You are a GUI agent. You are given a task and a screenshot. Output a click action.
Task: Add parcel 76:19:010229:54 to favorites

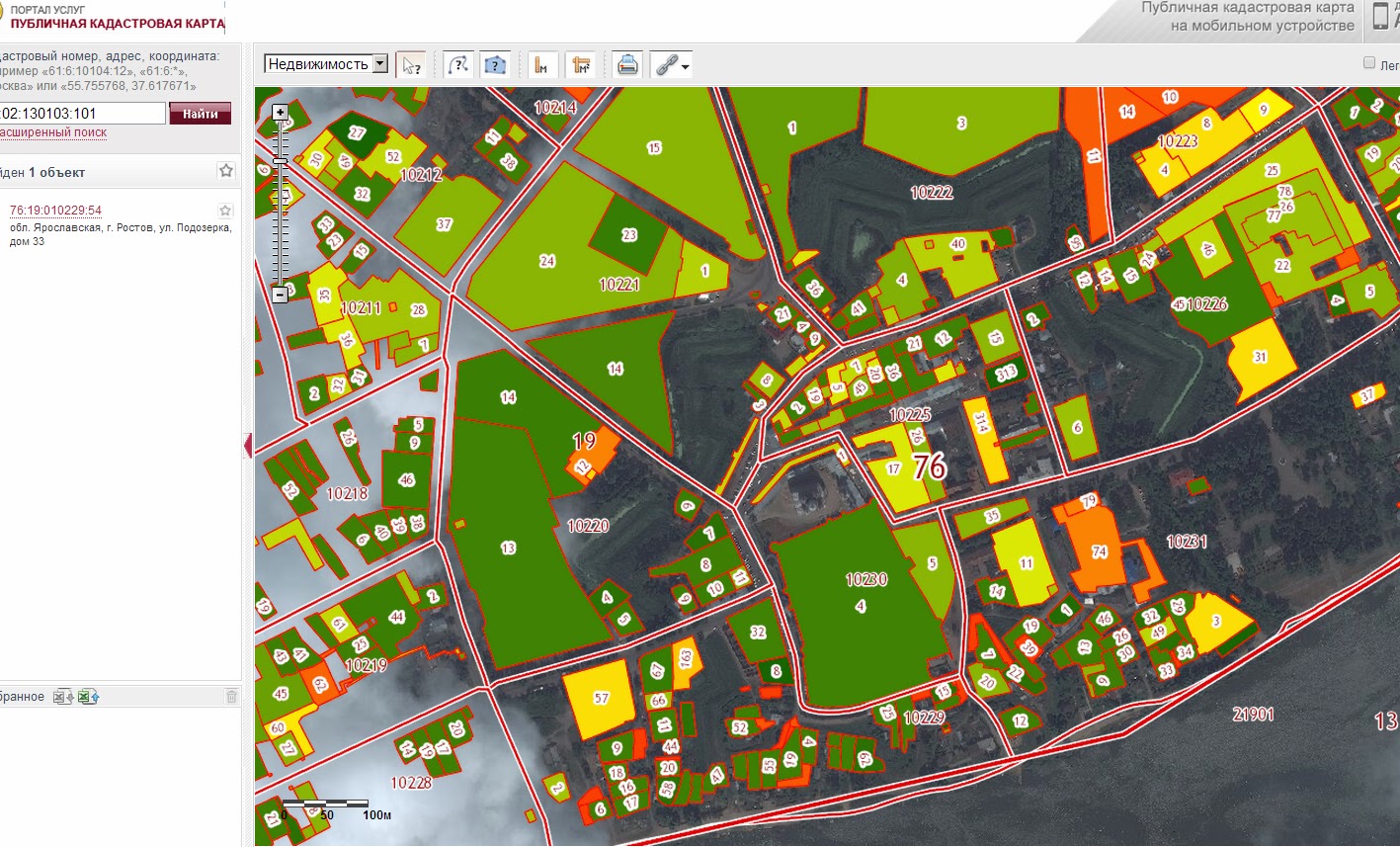[225, 211]
